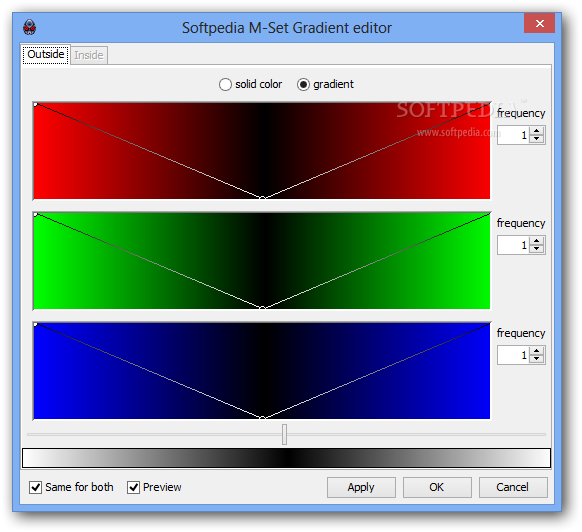Viewport: 582px width, 532px height.
Task: Increase blue channel frequency with up arrow
Action: (x=536, y=351)
